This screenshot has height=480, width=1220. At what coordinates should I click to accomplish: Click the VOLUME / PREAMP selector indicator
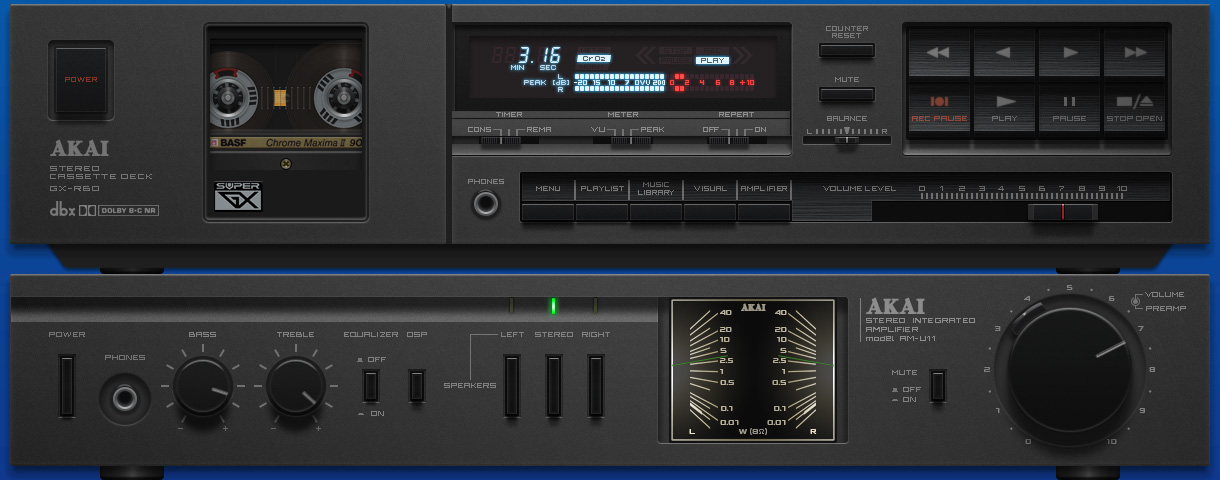click(x=1136, y=300)
